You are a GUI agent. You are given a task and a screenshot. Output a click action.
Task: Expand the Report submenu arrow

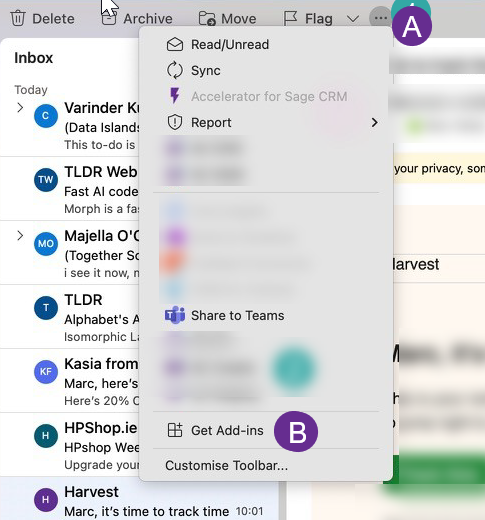[374, 123]
